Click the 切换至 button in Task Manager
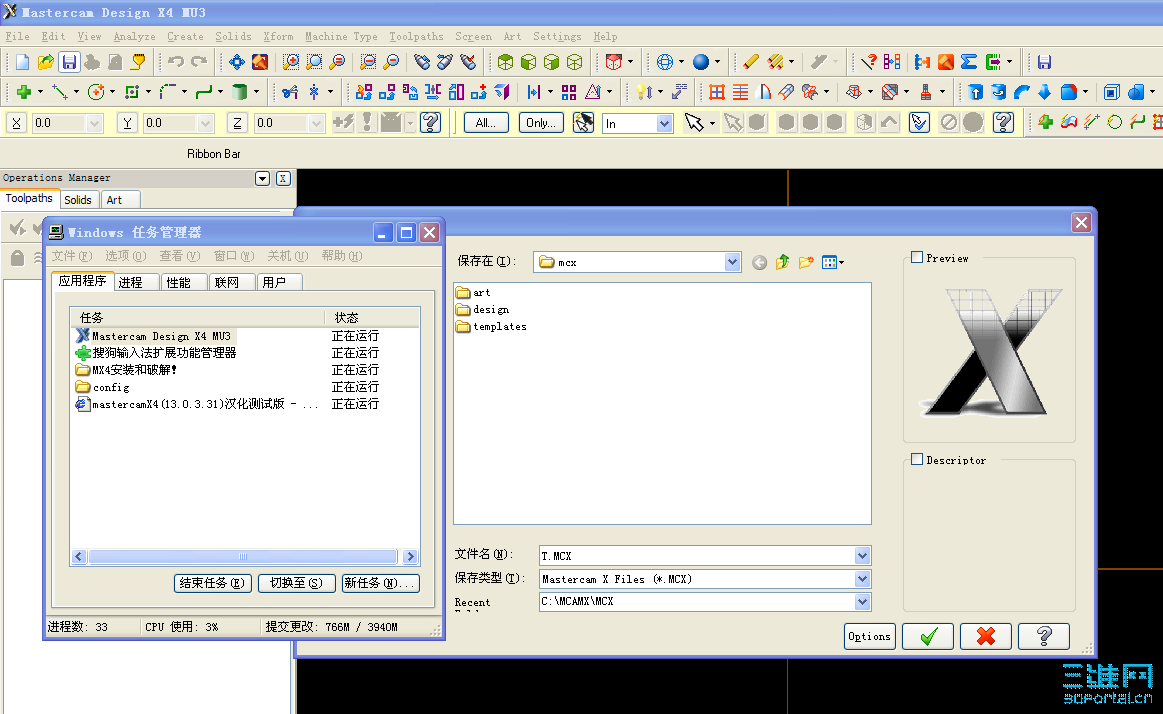The width and height of the screenshot is (1163, 714). click(x=296, y=583)
